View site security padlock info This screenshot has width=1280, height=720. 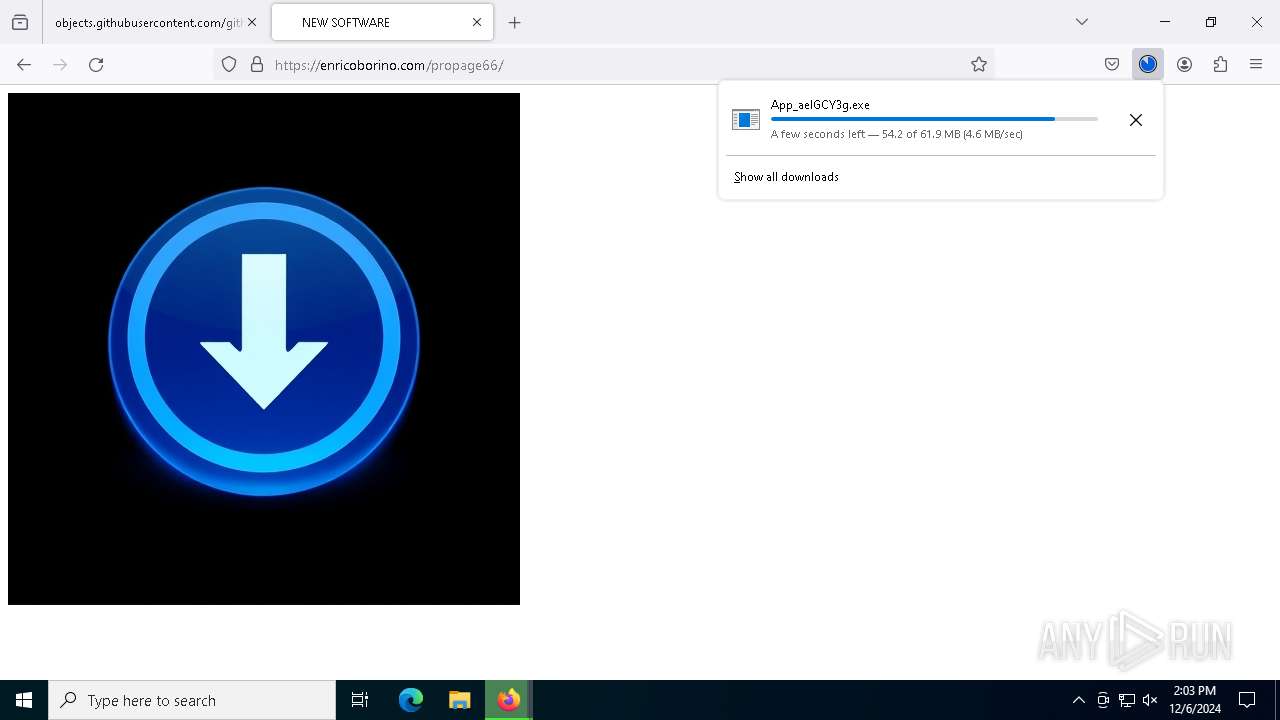[x=257, y=64]
